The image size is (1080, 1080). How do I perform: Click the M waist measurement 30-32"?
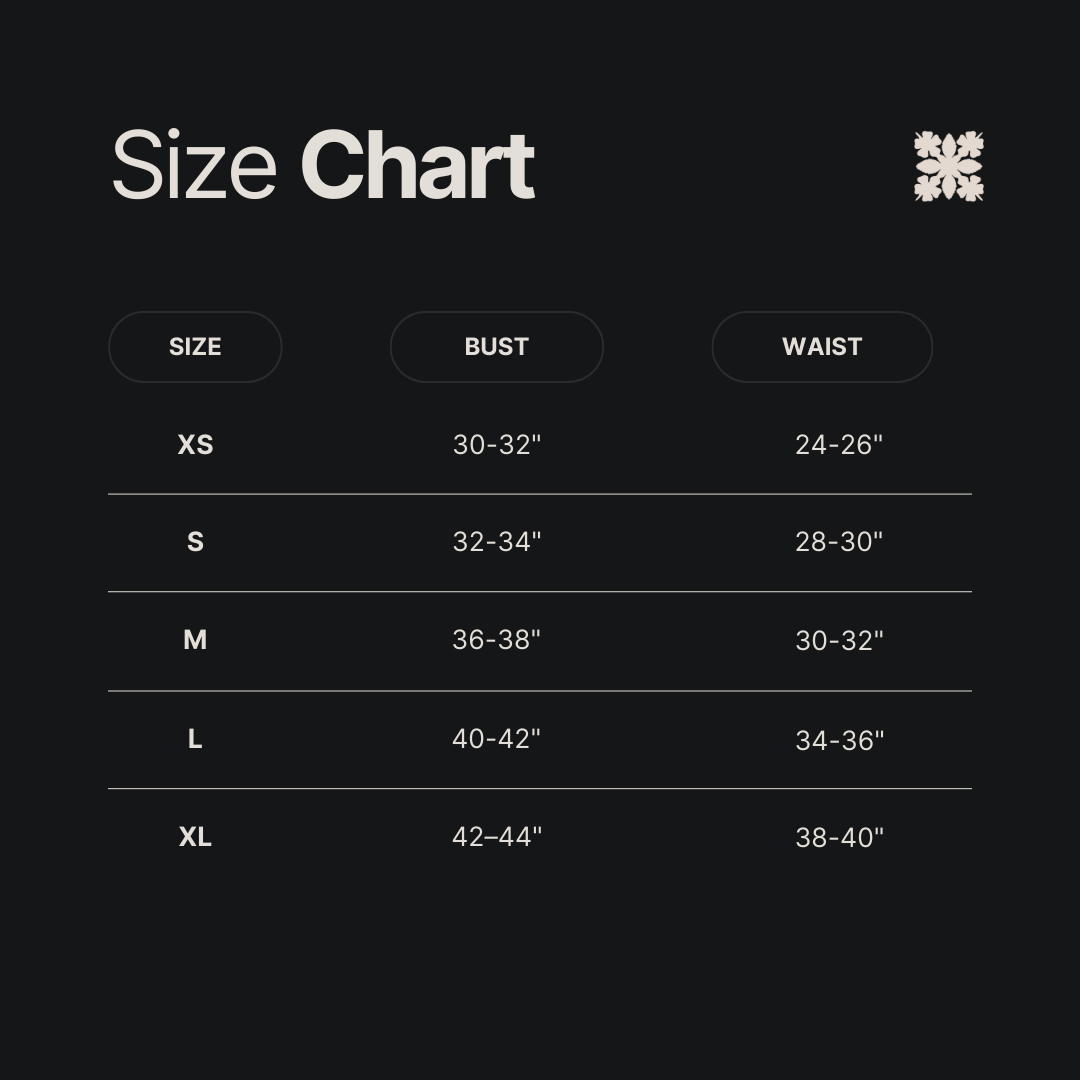pyautogui.click(x=839, y=641)
